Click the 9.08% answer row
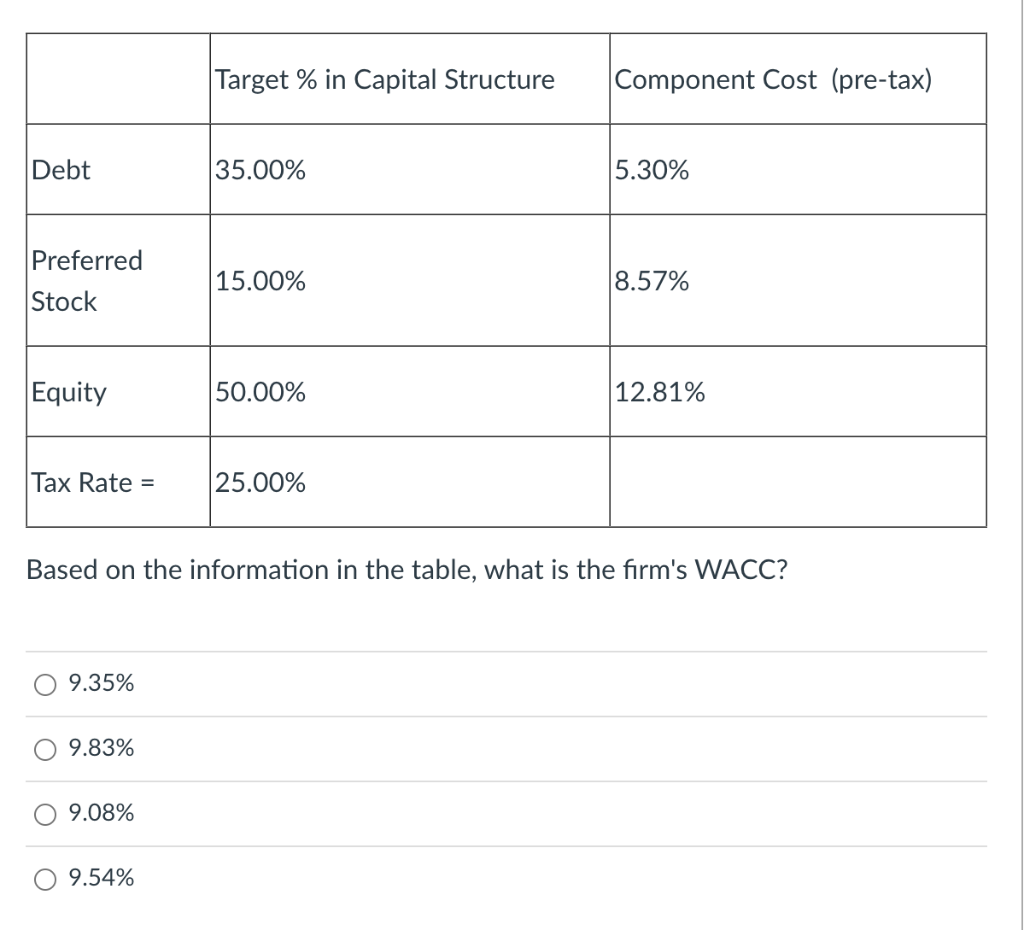Screen dimensions: 1024x930 [99, 813]
